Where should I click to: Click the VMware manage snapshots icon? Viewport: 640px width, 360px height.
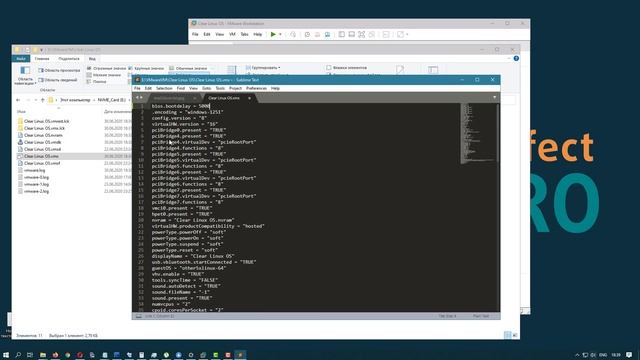coord(327,34)
